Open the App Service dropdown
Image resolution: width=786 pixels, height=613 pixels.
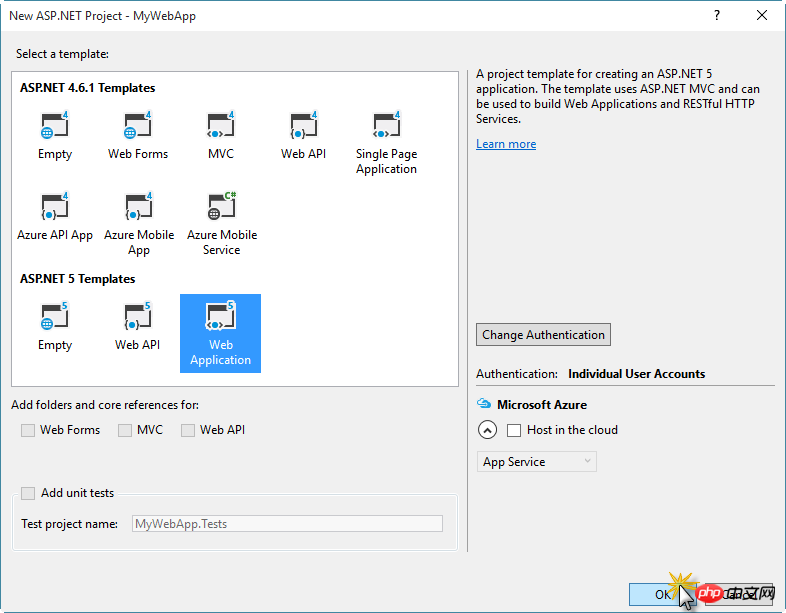point(536,462)
